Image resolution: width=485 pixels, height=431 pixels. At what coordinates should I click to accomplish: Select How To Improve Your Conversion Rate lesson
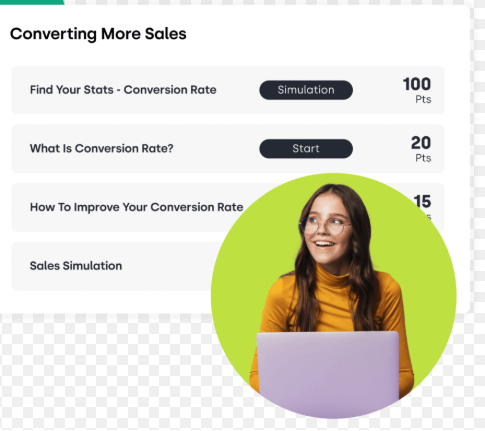click(x=137, y=207)
